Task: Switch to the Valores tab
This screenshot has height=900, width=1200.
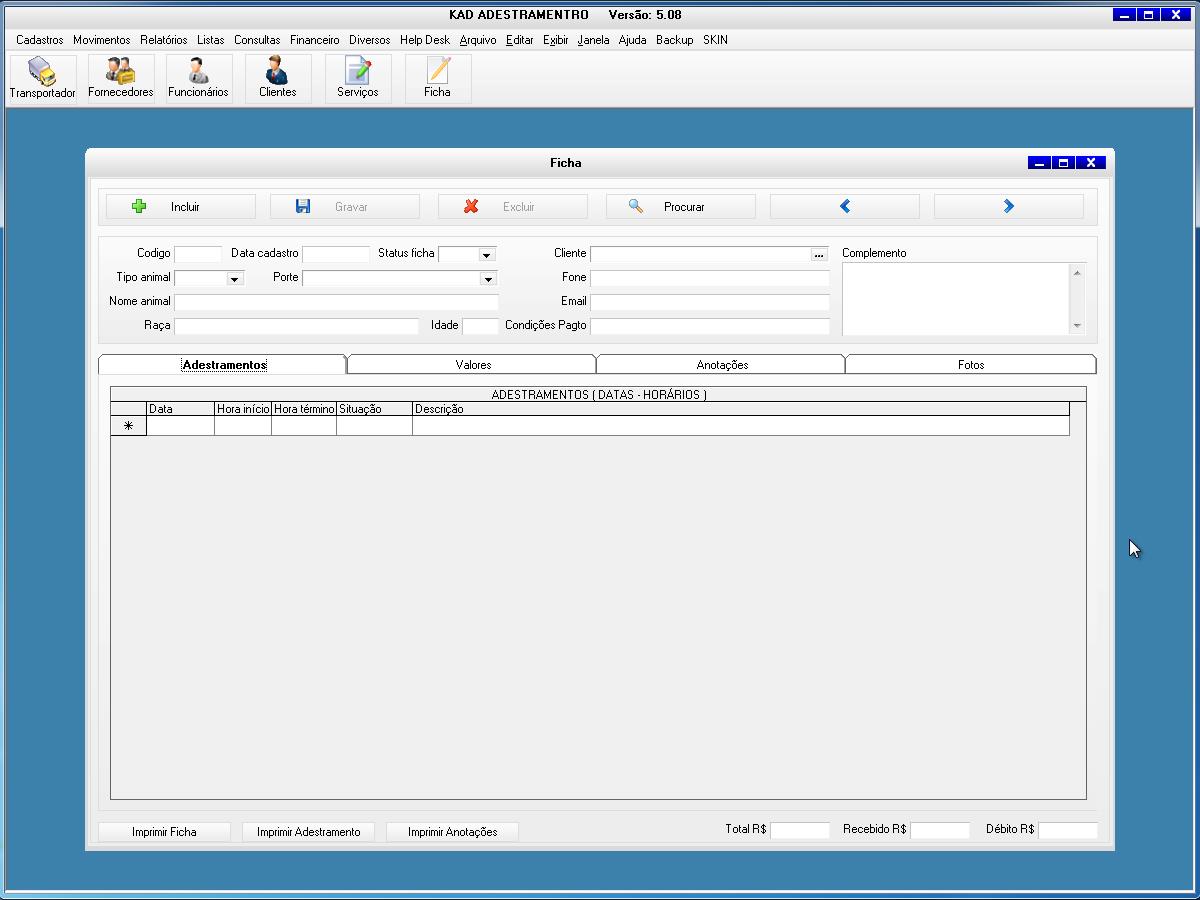Action: point(473,365)
